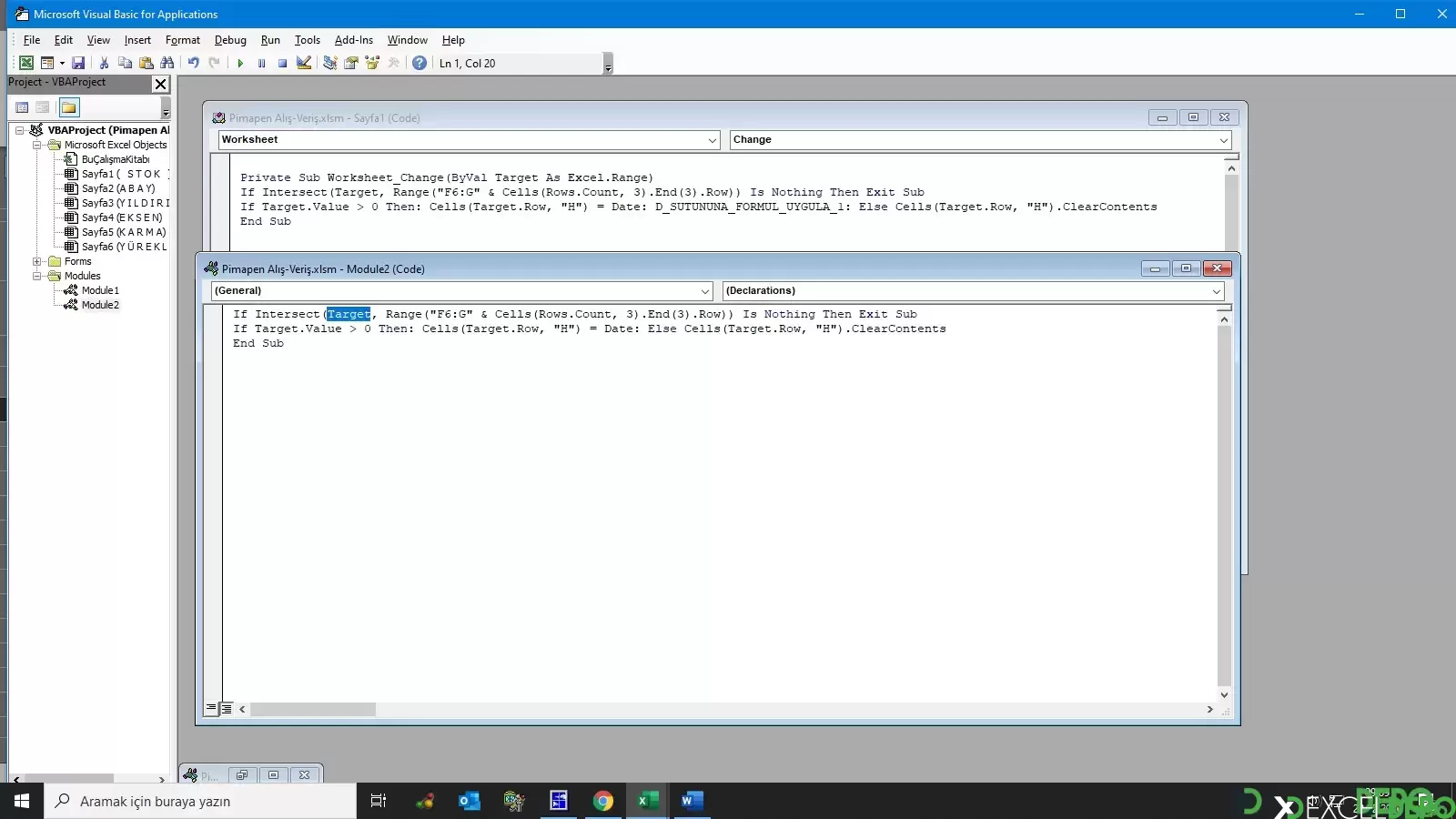Click the Redo arrow icon
1456x819 pixels.
[214, 63]
